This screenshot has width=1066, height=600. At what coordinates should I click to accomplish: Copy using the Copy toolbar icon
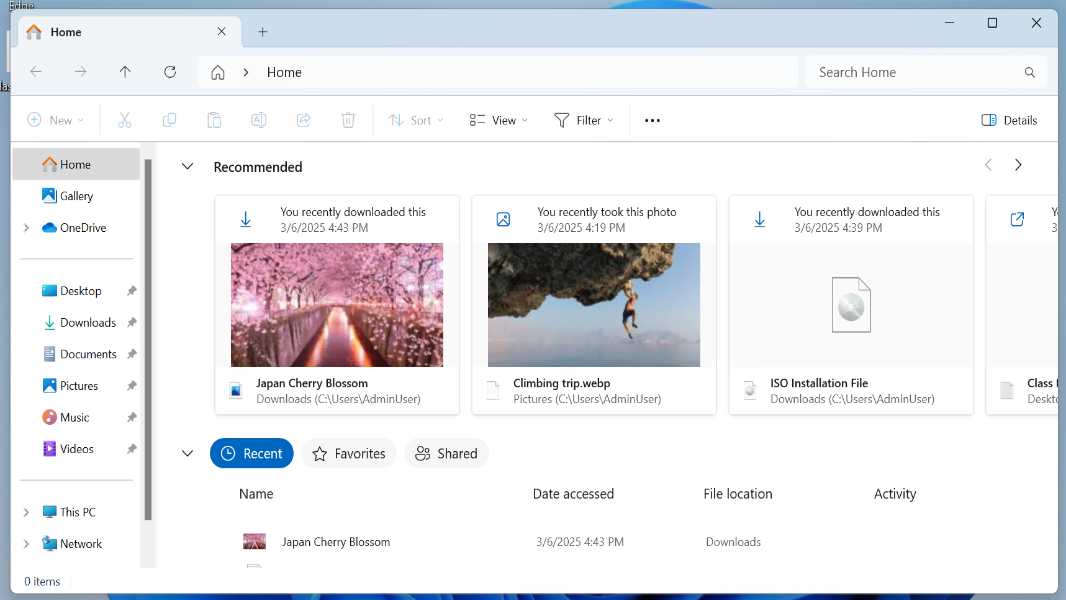tap(169, 119)
